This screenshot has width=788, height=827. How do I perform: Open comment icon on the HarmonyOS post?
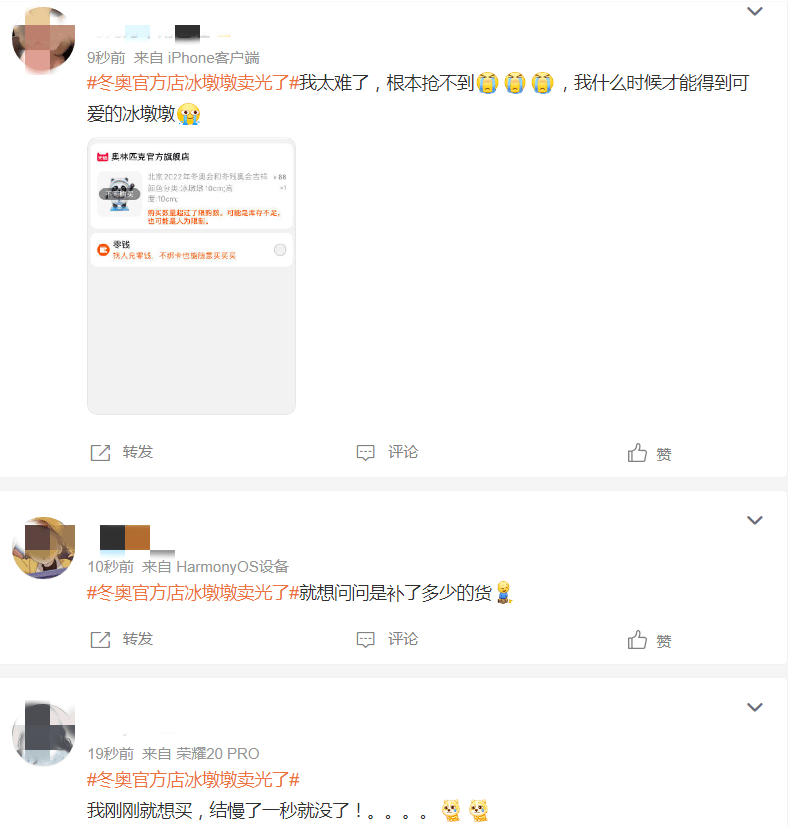[366, 640]
